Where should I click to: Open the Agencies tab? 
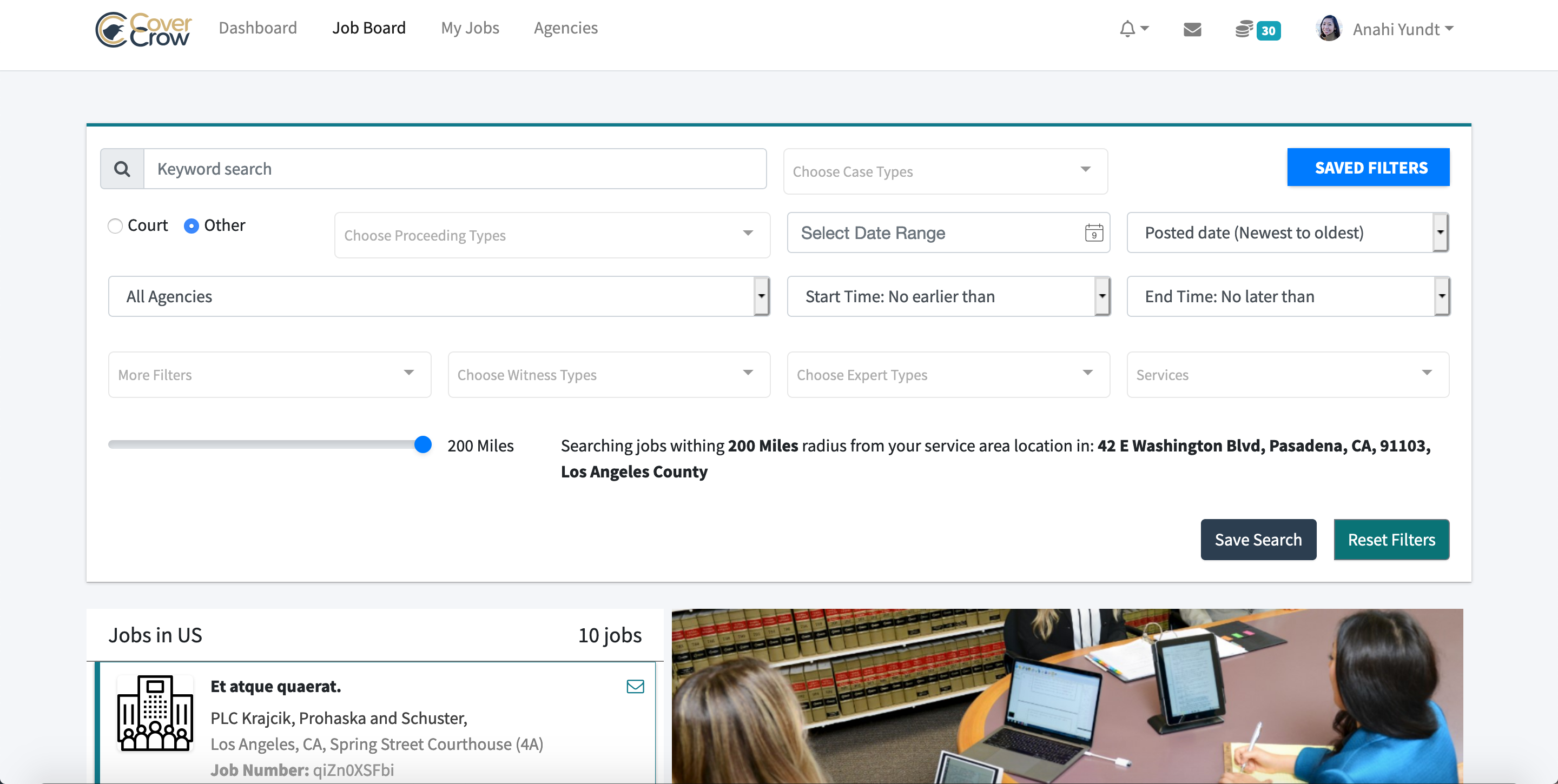(x=565, y=28)
